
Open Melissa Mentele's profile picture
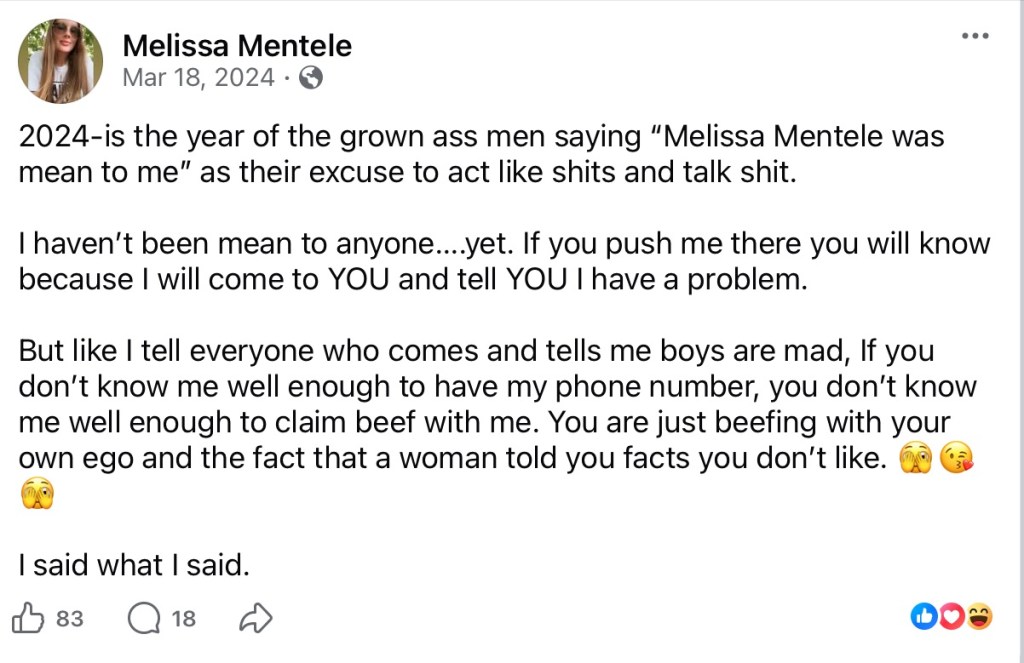pyautogui.click(x=60, y=61)
